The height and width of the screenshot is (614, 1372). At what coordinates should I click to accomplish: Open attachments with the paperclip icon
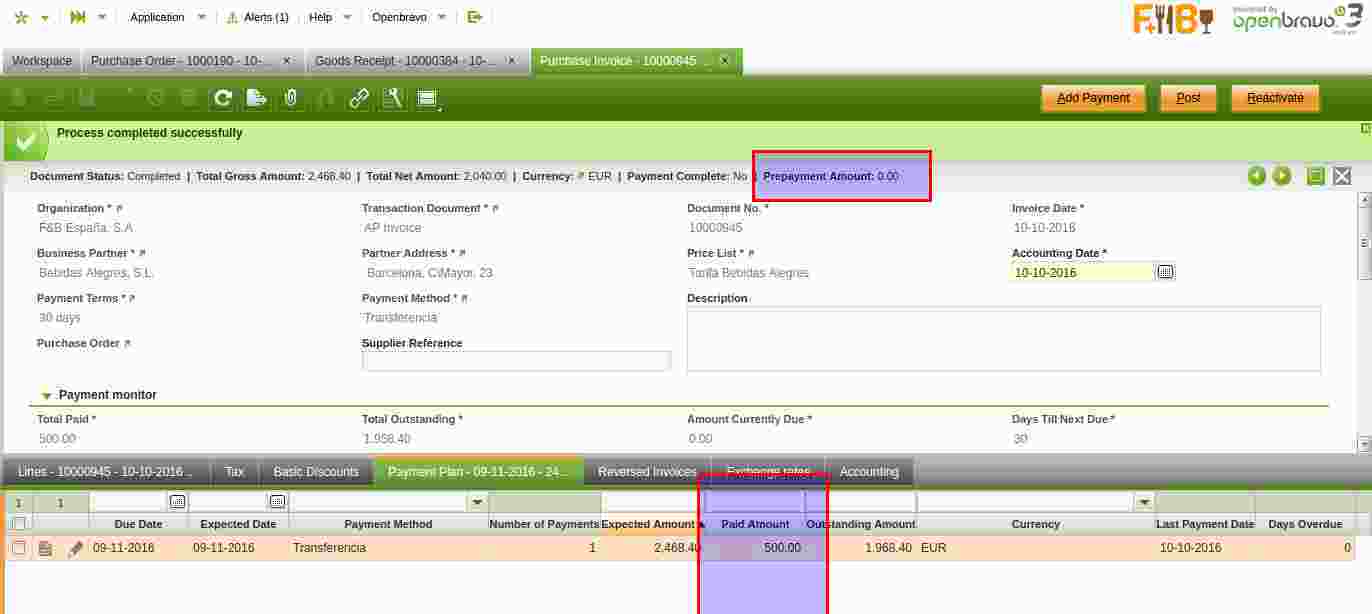click(291, 98)
